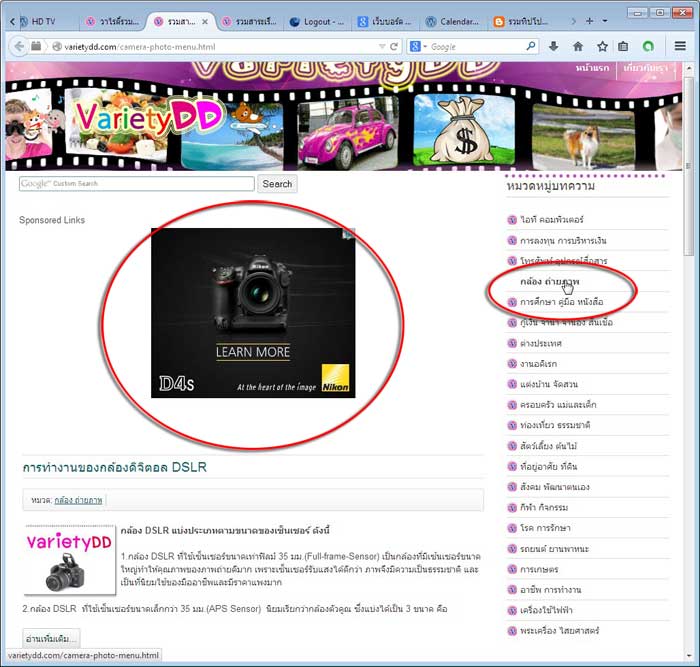The width and height of the screenshot is (700, 667).
Task: Click the VarietyDD logo in header banner
Action: (x=149, y=116)
